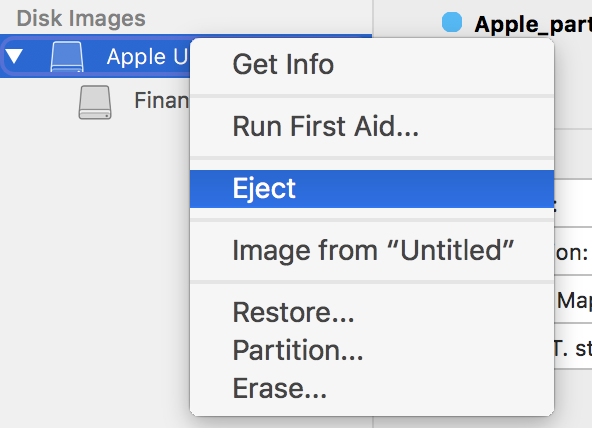Select the Apple U… disk image row label
Viewport: 592px width, 428px height.
coord(146,57)
